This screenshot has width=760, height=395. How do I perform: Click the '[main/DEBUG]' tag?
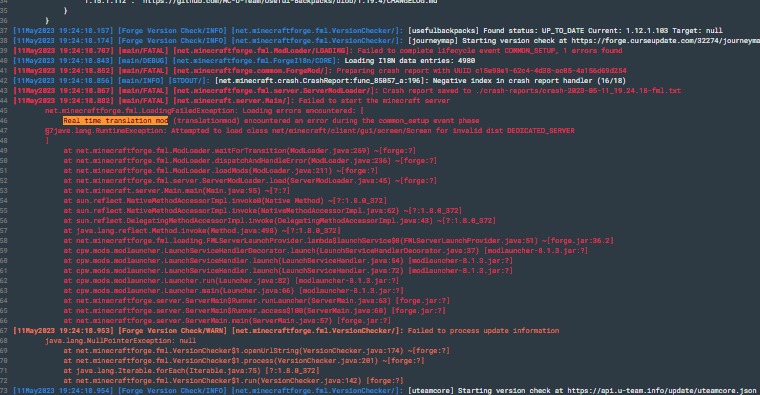143,61
